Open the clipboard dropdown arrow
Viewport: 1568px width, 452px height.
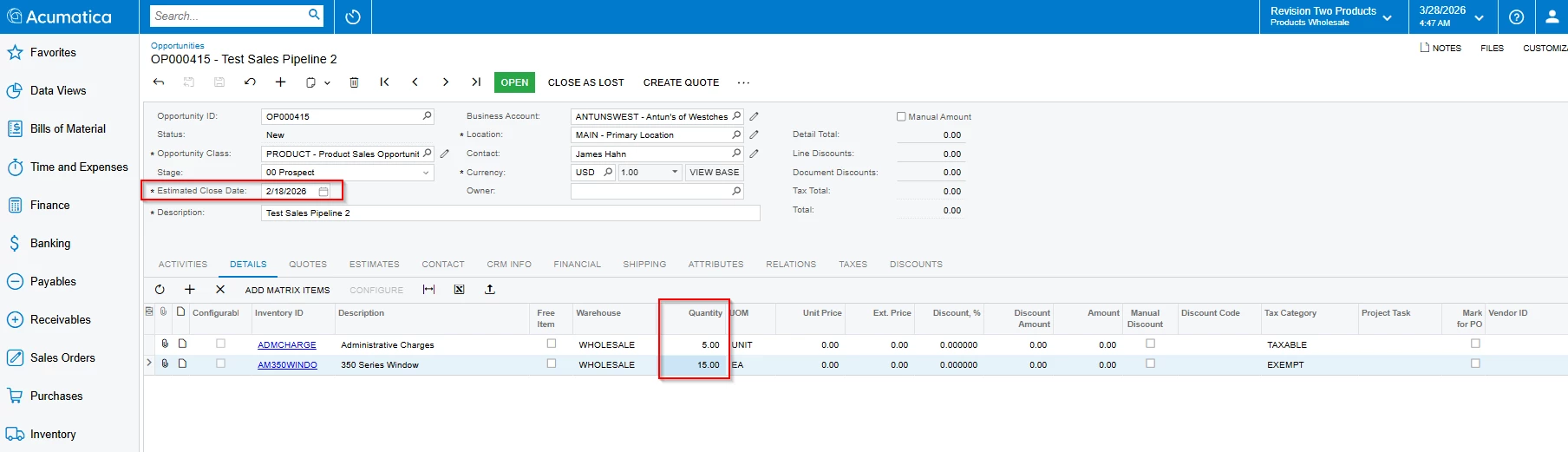(327, 83)
